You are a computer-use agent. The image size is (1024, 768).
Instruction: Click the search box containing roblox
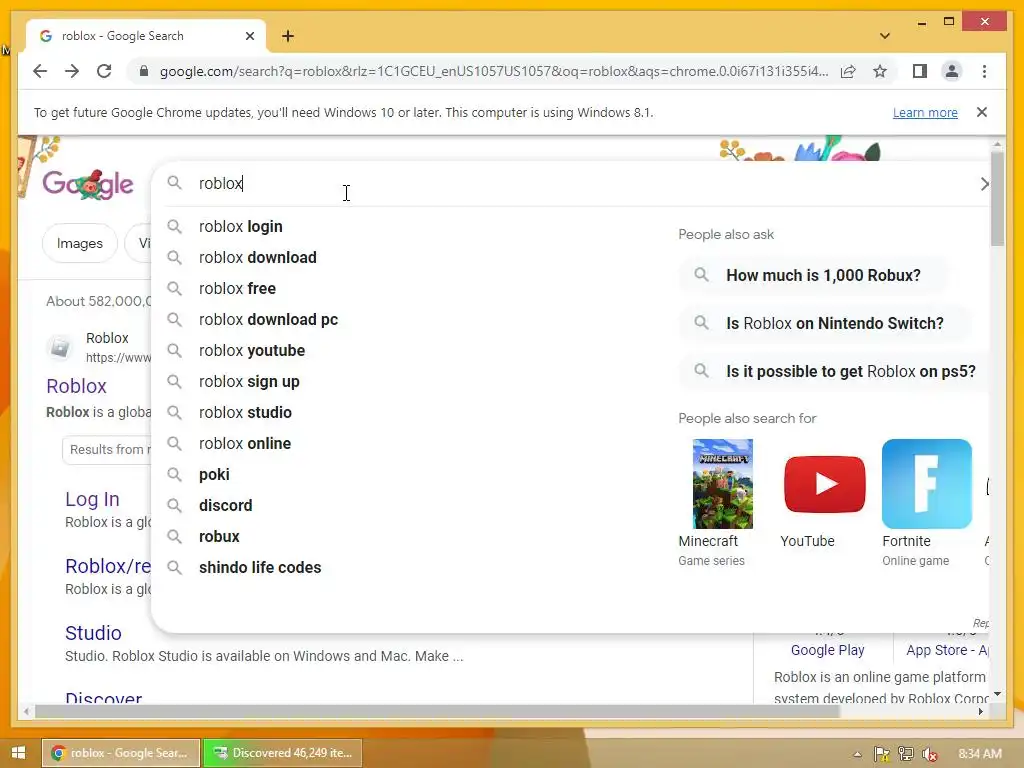point(568,184)
